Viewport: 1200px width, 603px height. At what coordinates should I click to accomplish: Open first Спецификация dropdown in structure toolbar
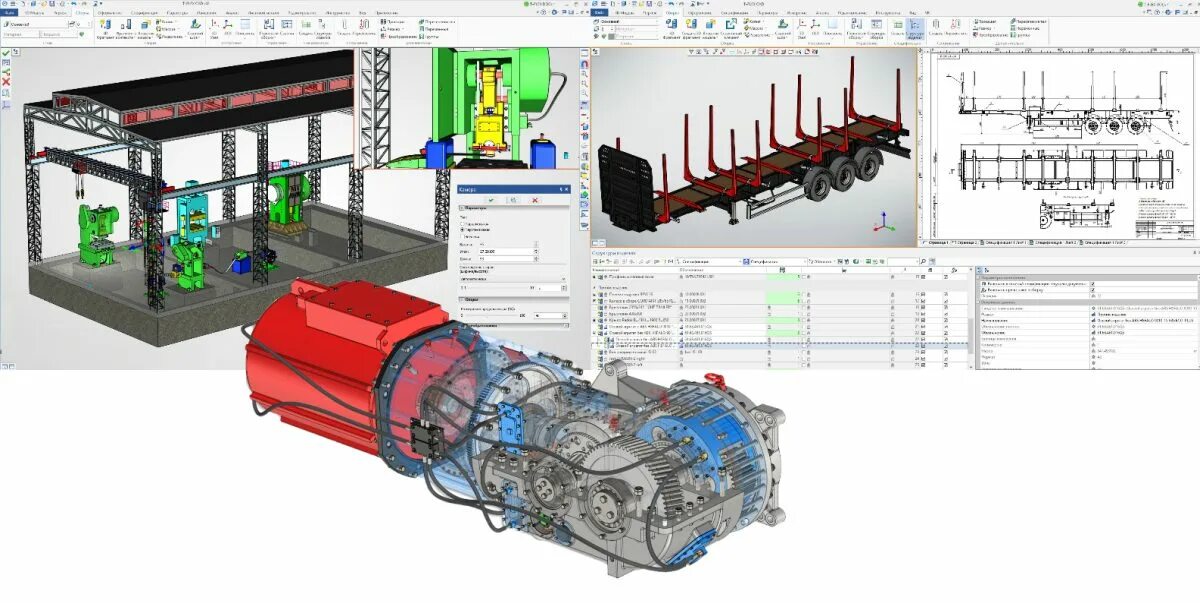tap(709, 261)
